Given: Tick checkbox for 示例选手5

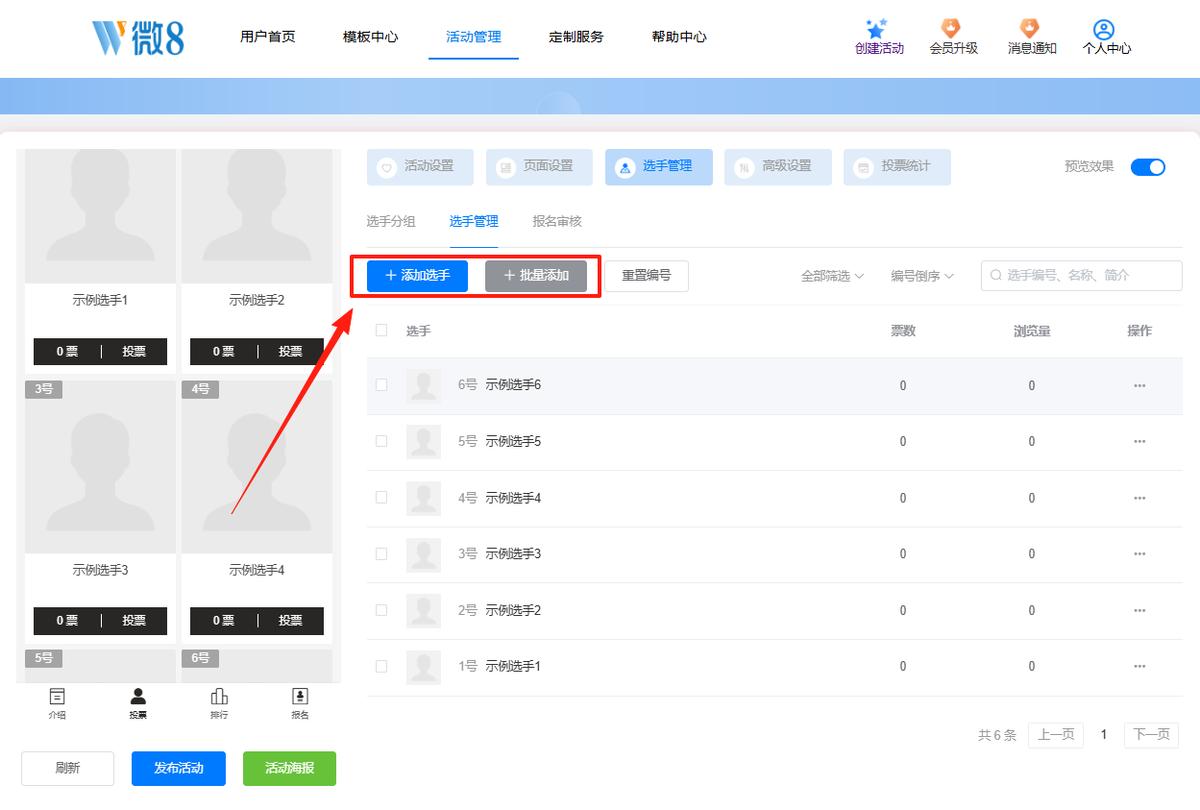Looking at the screenshot, I should (x=381, y=441).
